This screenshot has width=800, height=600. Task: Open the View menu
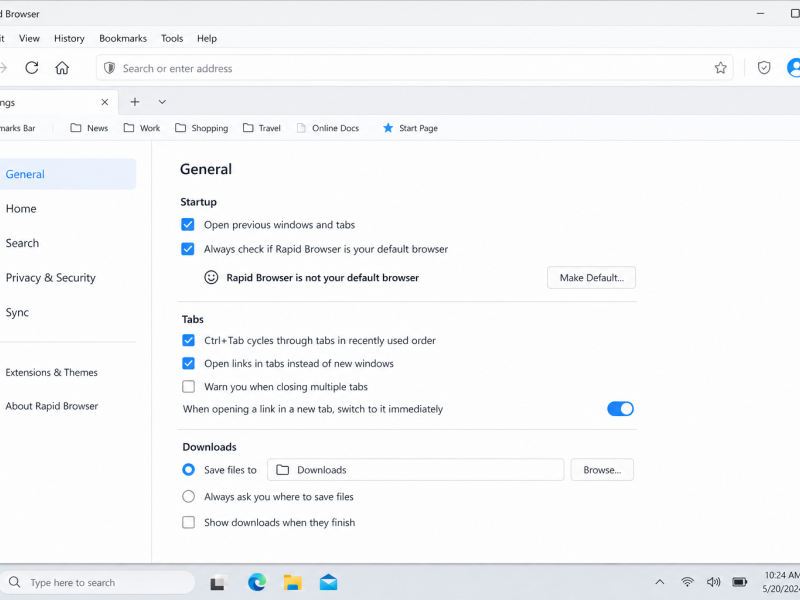point(29,38)
